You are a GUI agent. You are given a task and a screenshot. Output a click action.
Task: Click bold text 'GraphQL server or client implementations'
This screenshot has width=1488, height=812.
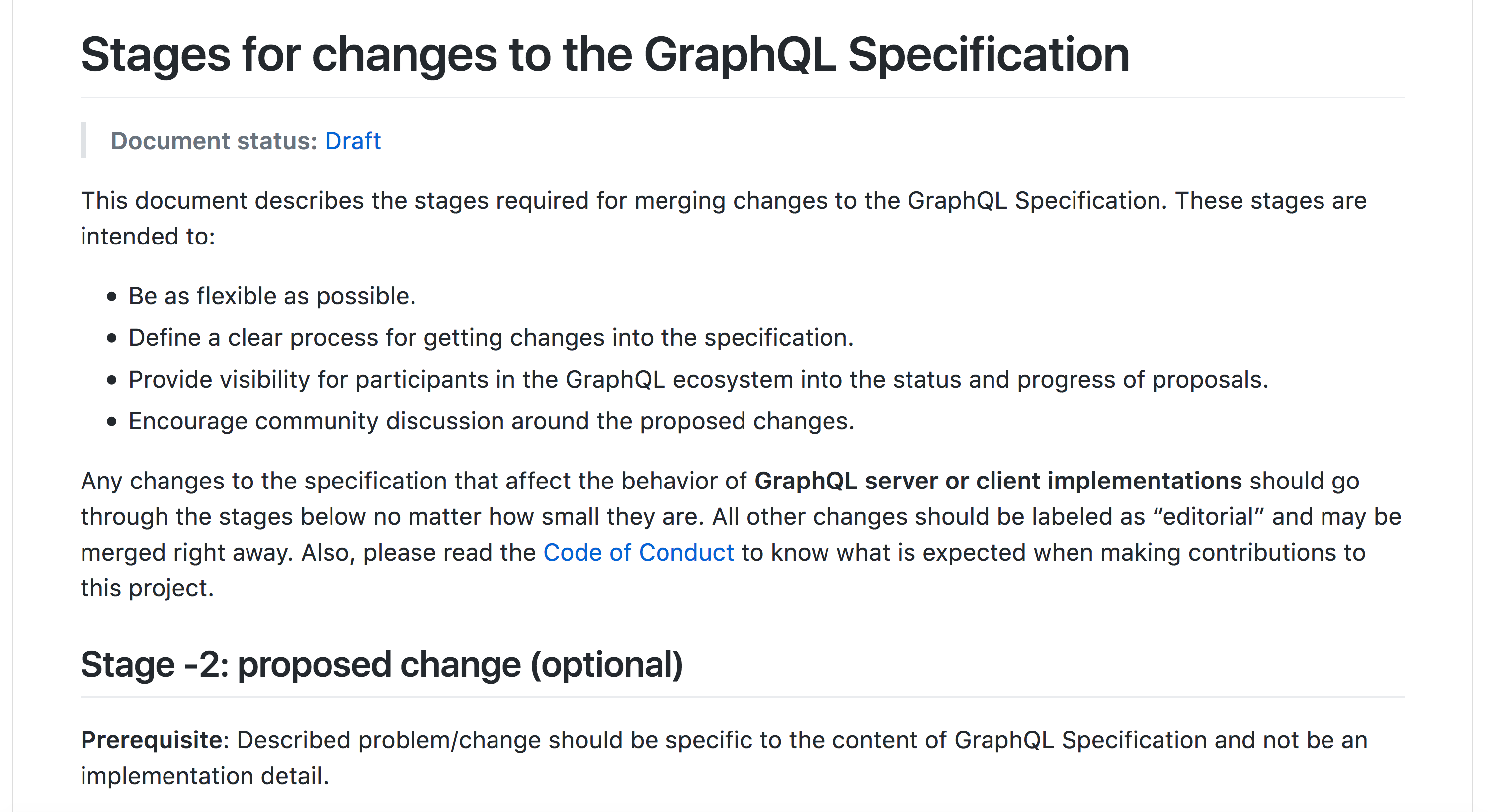pos(998,481)
